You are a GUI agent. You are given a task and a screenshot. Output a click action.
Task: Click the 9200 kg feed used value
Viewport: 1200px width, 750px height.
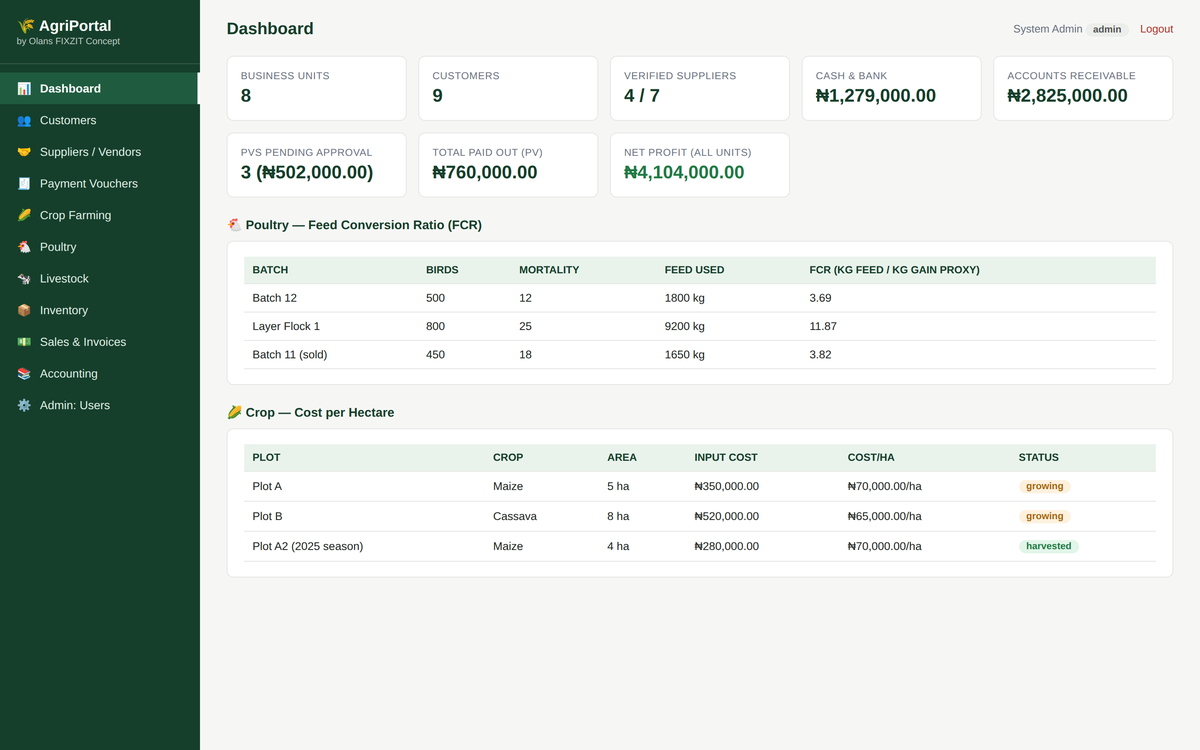point(685,326)
